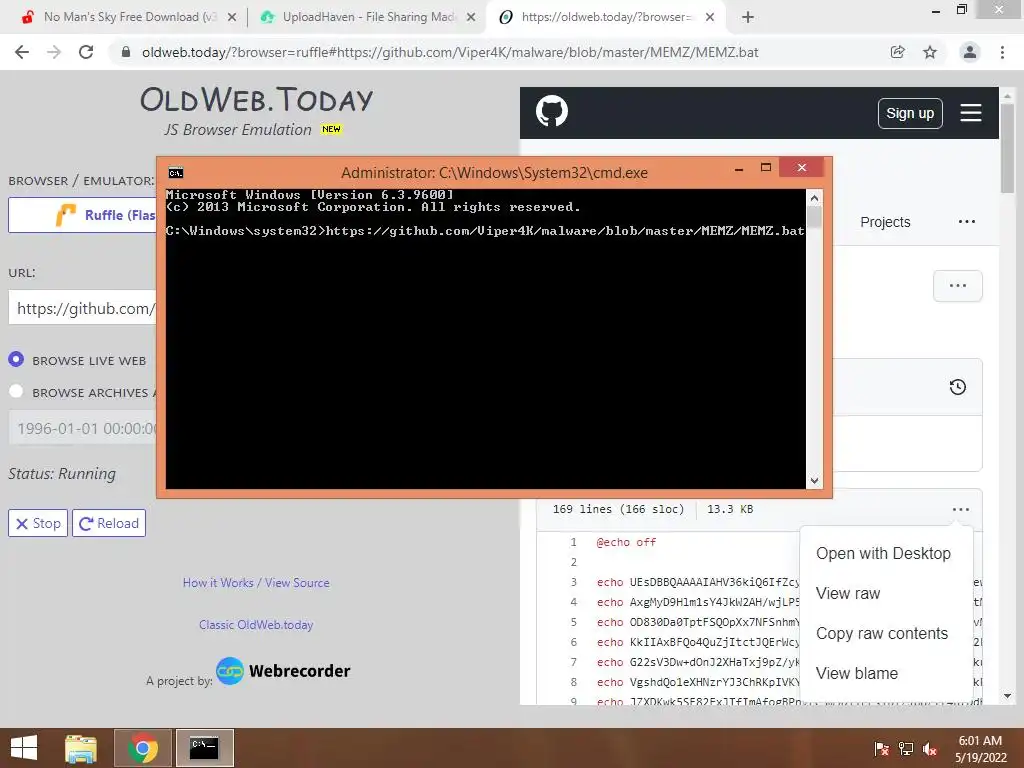Click the Chrome taskbar icon
Image resolution: width=1024 pixels, height=768 pixels.
(142, 748)
